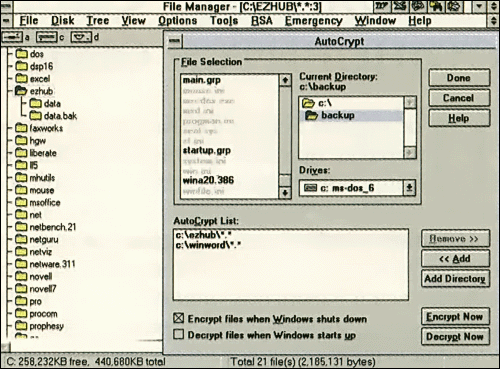The image size is (500, 369).
Task: Select drive a icon in drive bar
Action: pos(12,37)
